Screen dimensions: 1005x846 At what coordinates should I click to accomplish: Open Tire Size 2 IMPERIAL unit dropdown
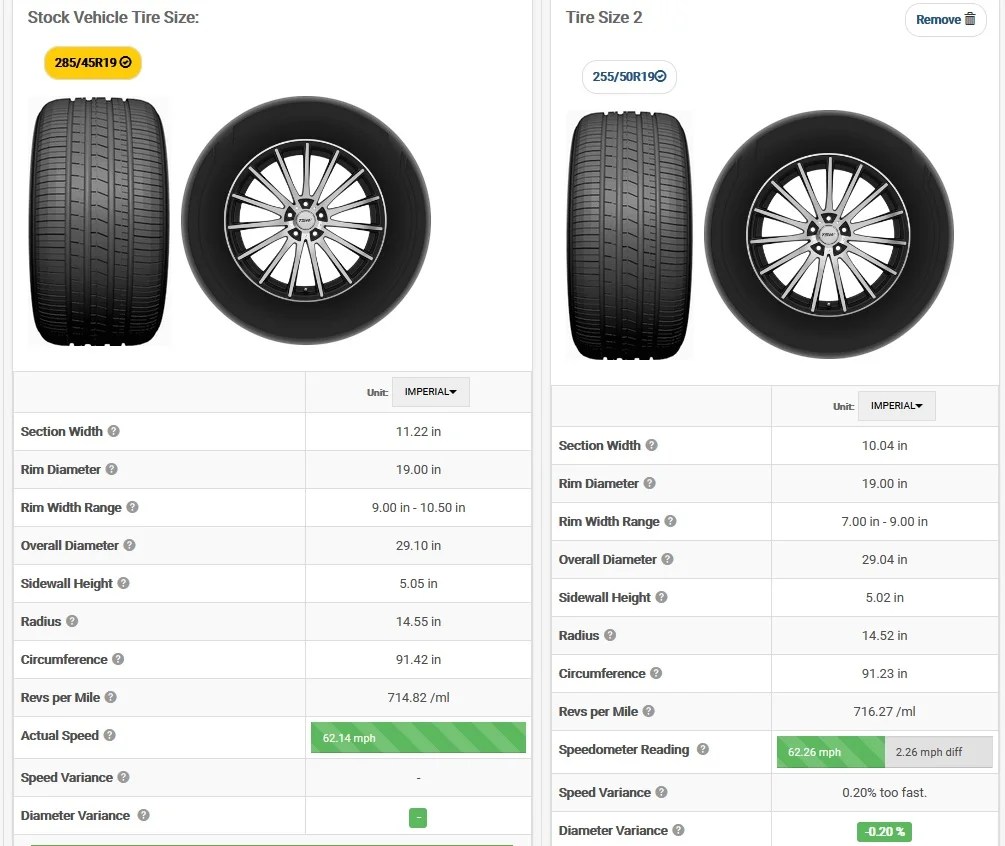coord(897,406)
